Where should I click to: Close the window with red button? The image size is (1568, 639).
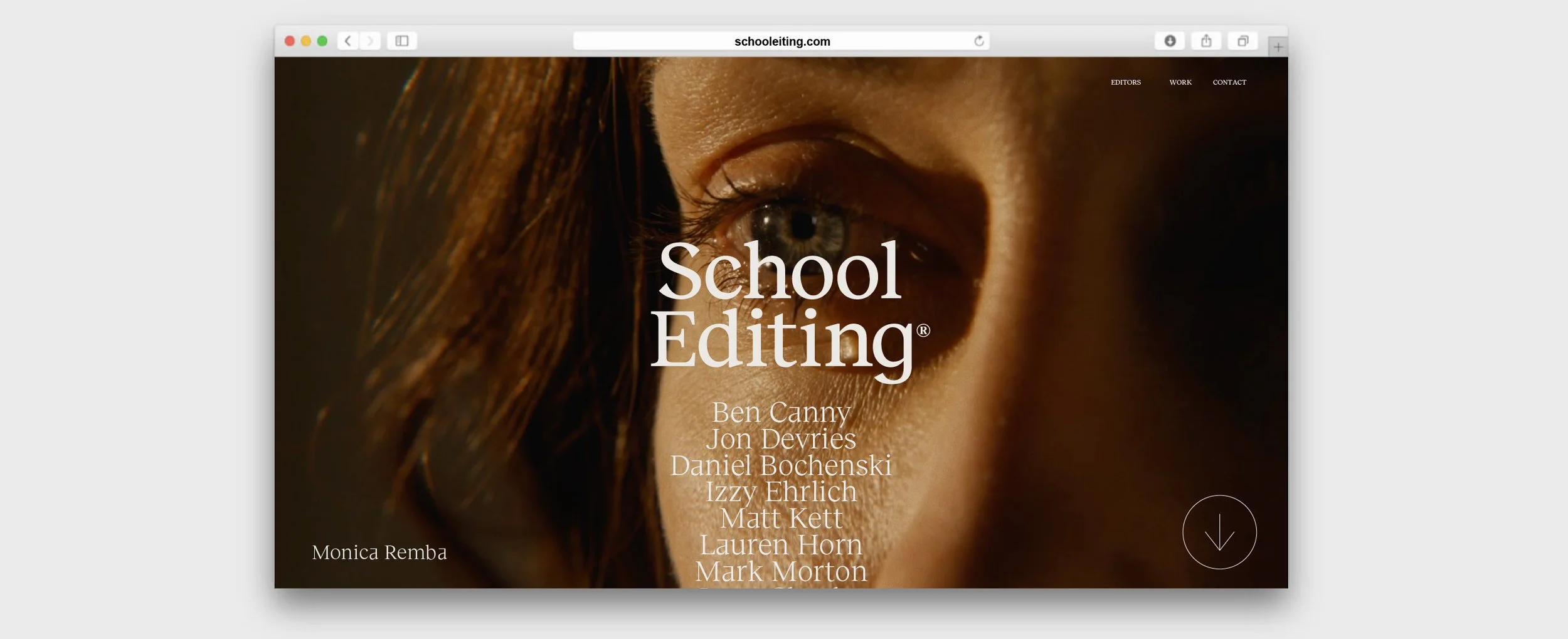pyautogui.click(x=290, y=41)
